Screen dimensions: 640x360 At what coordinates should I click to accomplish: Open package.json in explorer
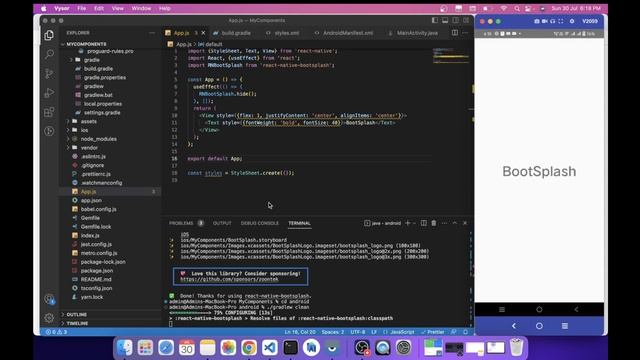97,271
